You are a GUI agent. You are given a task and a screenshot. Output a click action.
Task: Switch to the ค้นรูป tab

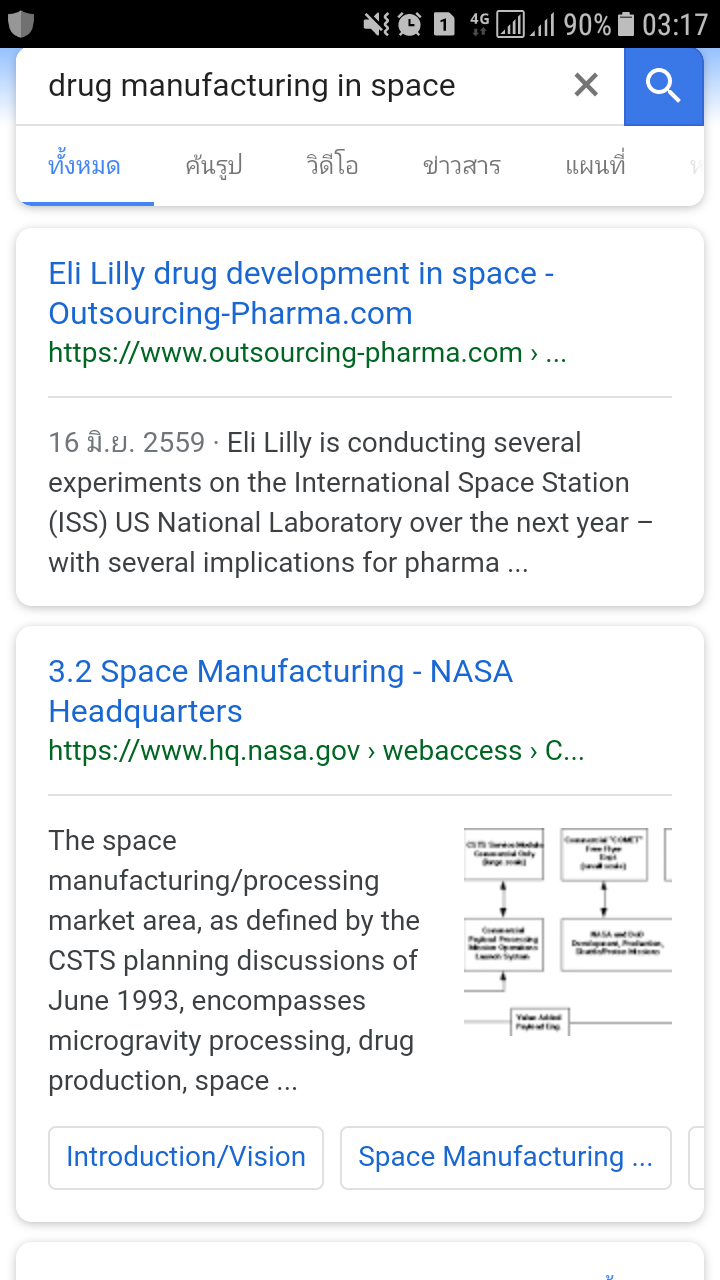[213, 166]
